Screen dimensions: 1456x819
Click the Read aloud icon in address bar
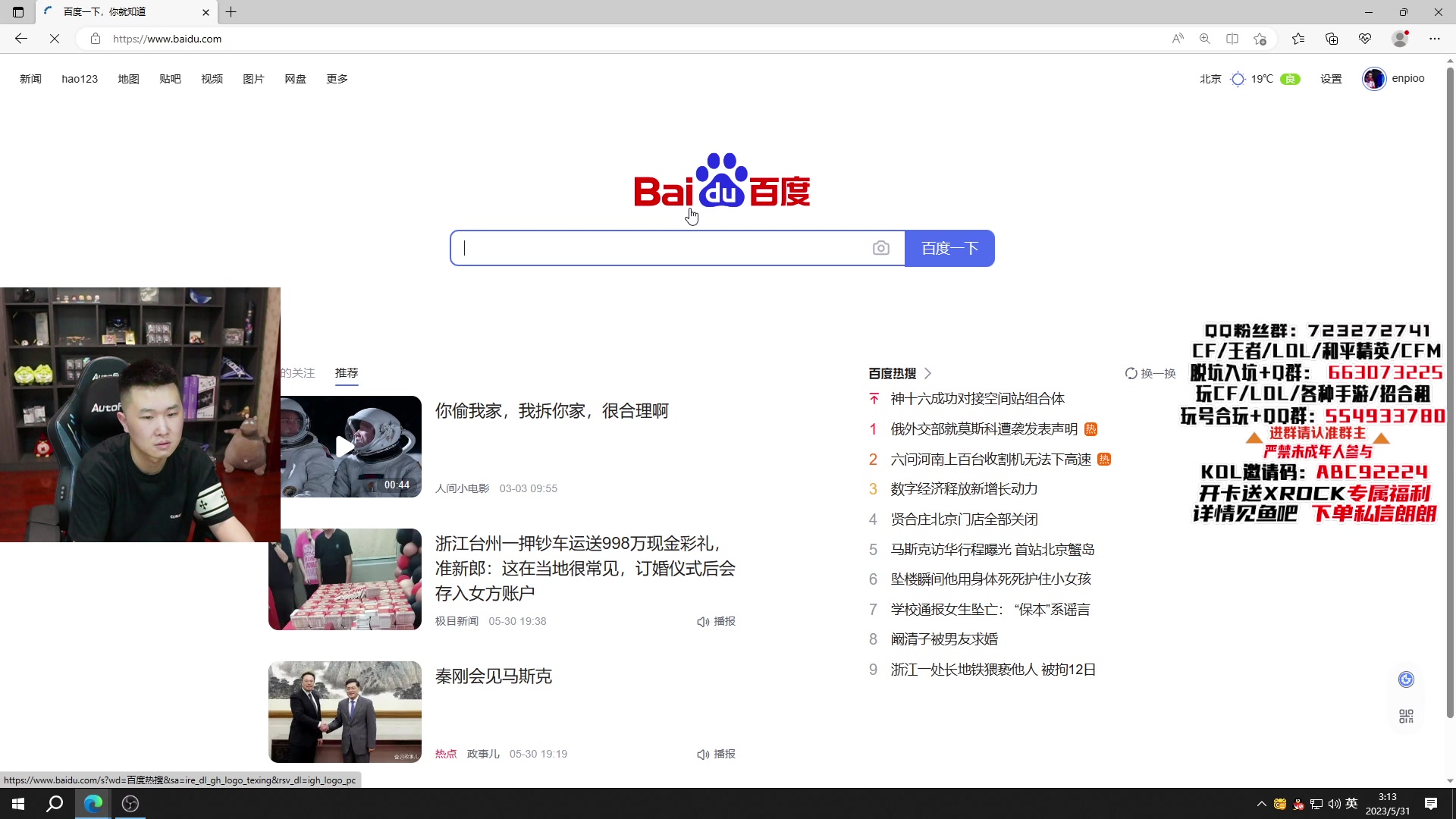tap(1178, 39)
